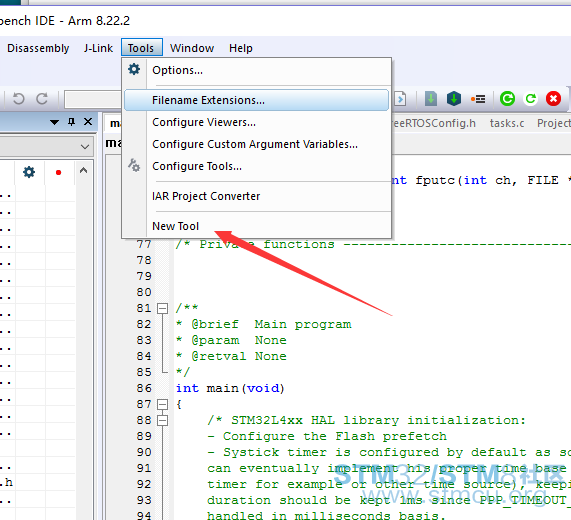Pin the workspace panel
The height and width of the screenshot is (520, 571).
pyautogui.click(x=71, y=122)
